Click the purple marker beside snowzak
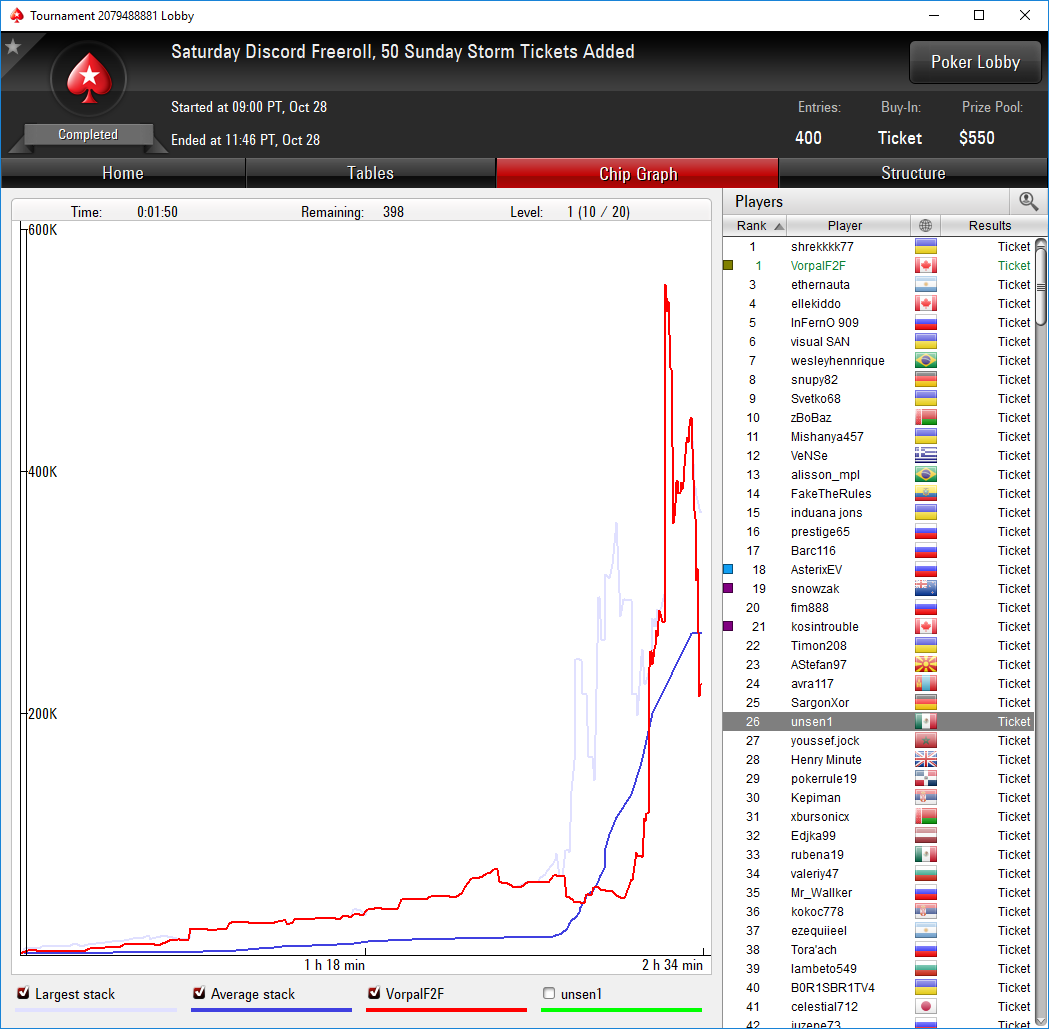Viewport: 1049px width, 1029px height. click(729, 588)
